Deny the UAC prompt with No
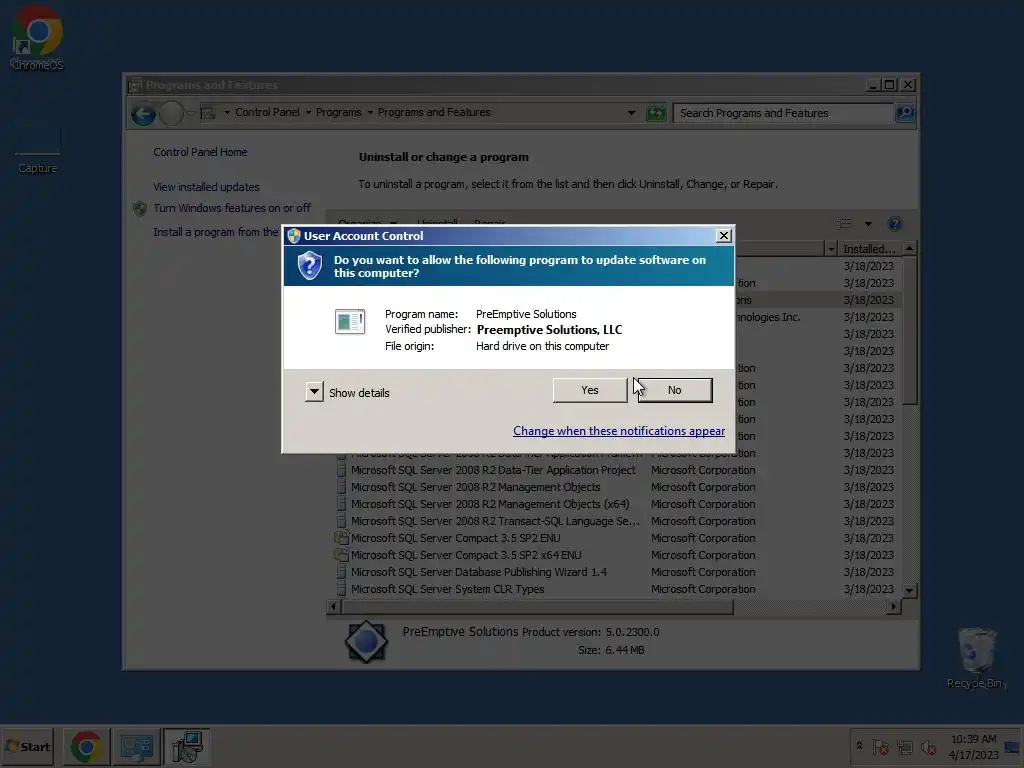This screenshot has height=768, width=1024. tap(675, 390)
